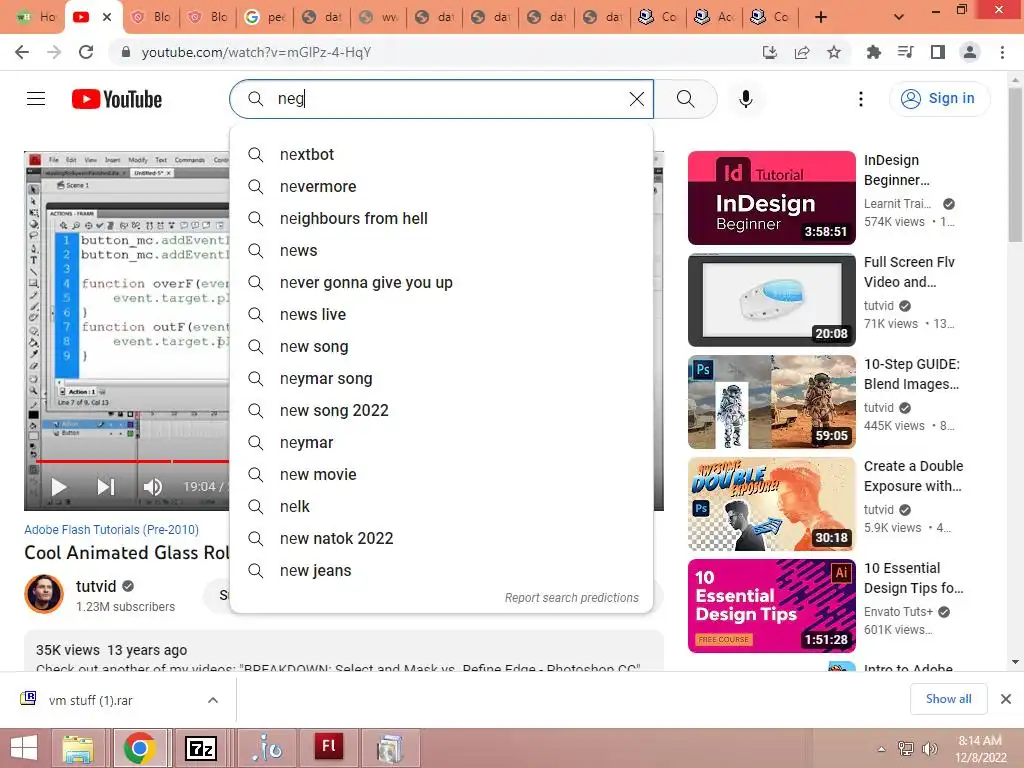
Task: Select suggestion 'neighbours from hell'
Action: (x=441, y=219)
